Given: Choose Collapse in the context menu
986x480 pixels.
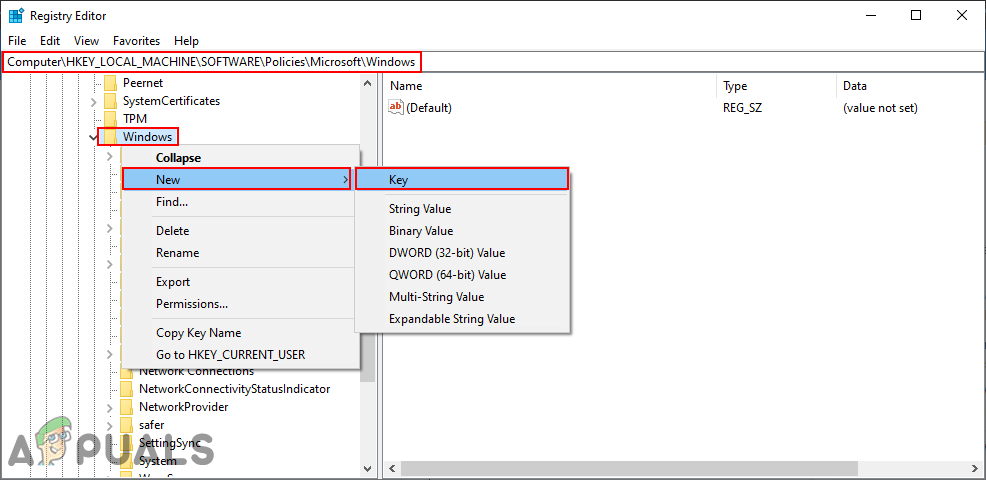Looking at the screenshot, I should (240, 158).
